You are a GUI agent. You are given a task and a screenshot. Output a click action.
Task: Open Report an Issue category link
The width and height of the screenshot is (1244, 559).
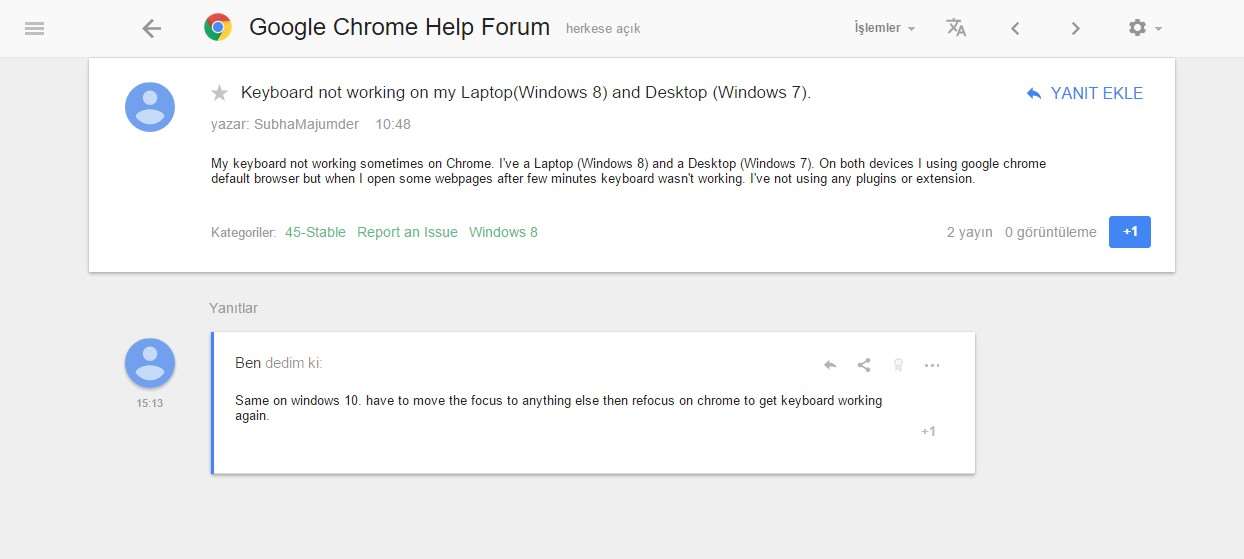coord(407,232)
